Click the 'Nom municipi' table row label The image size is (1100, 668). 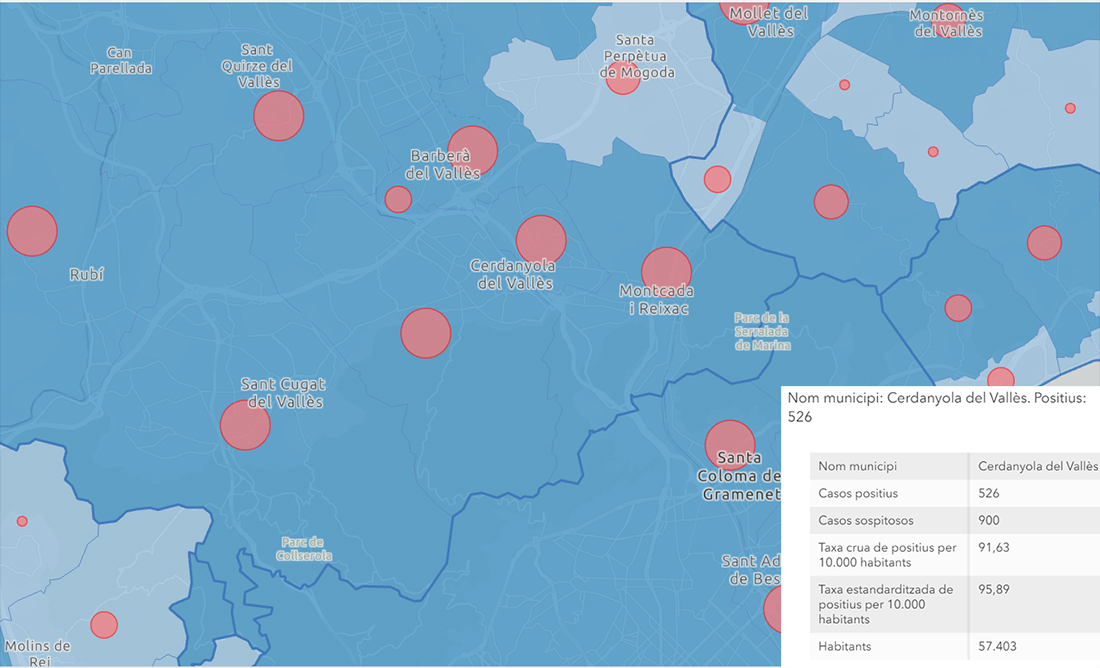click(857, 466)
